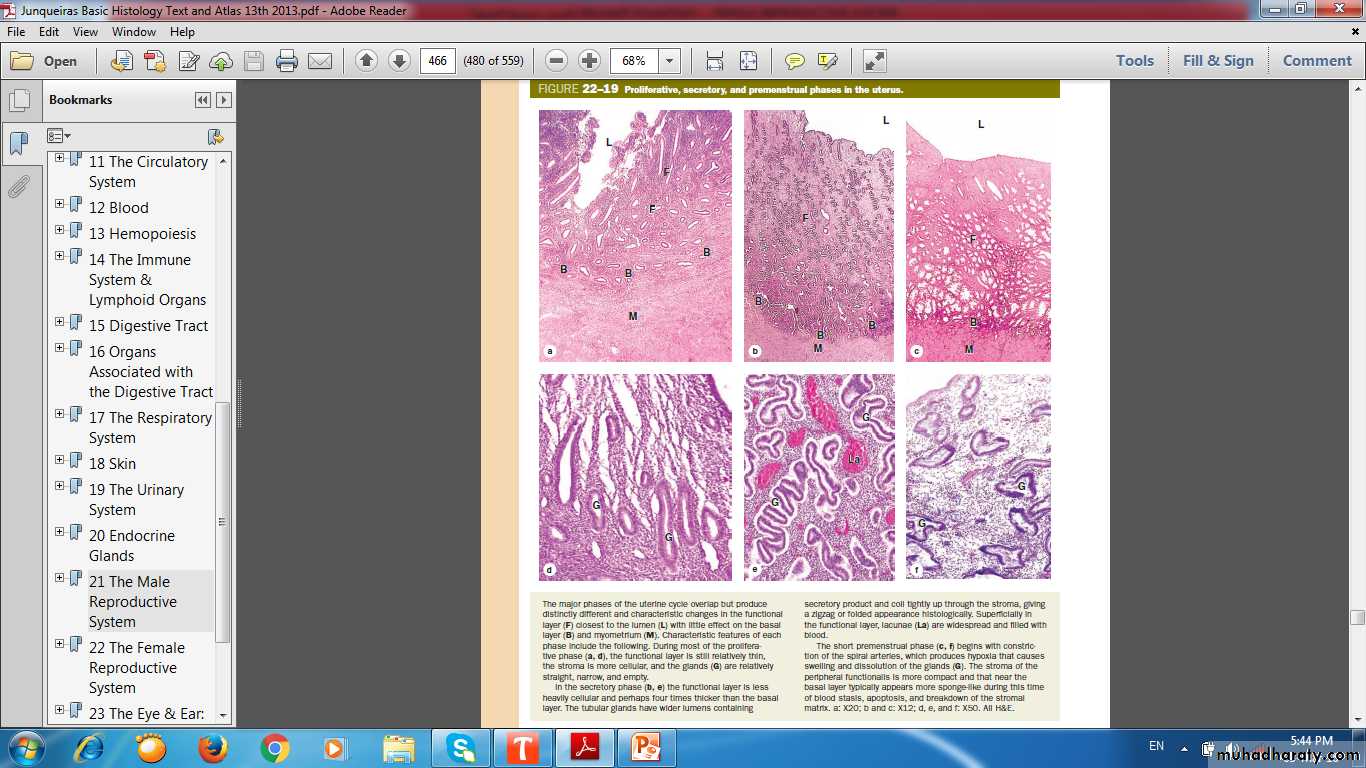This screenshot has width=1366, height=768.
Task: Expand the 22 The Female Reproductive System bookmark
Action: click(x=60, y=646)
